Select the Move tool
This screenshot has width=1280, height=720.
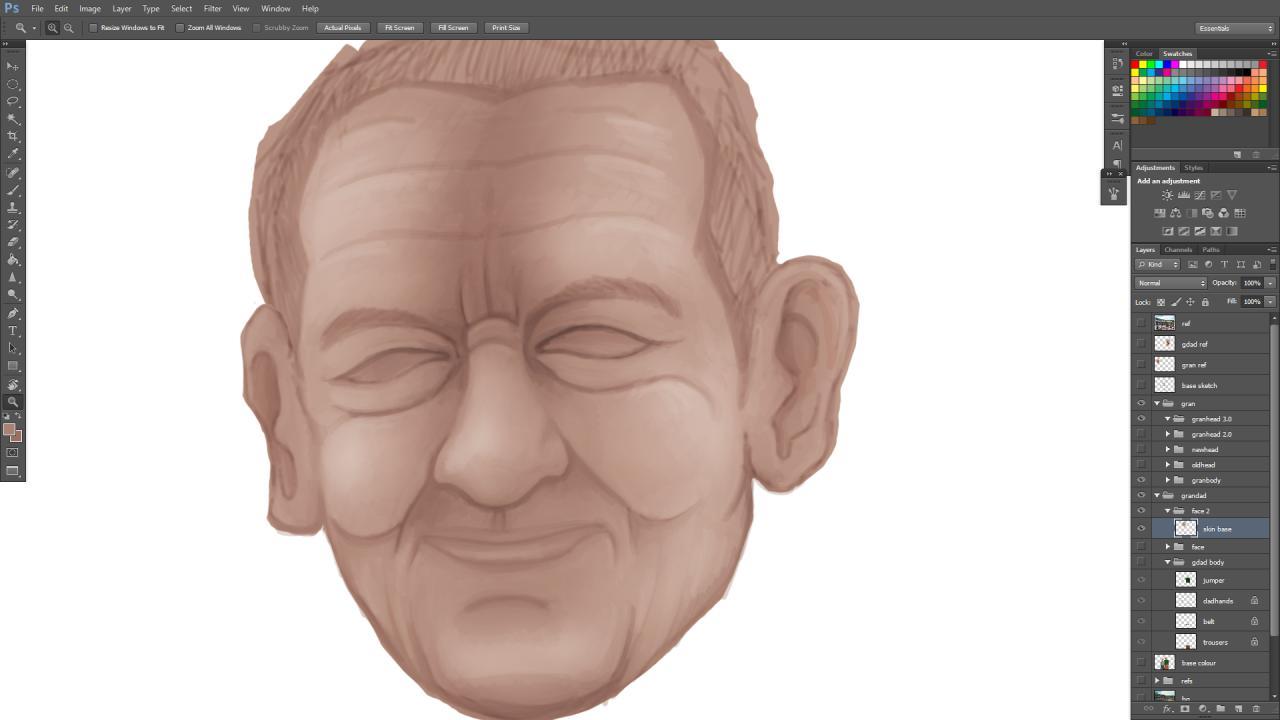[13, 66]
